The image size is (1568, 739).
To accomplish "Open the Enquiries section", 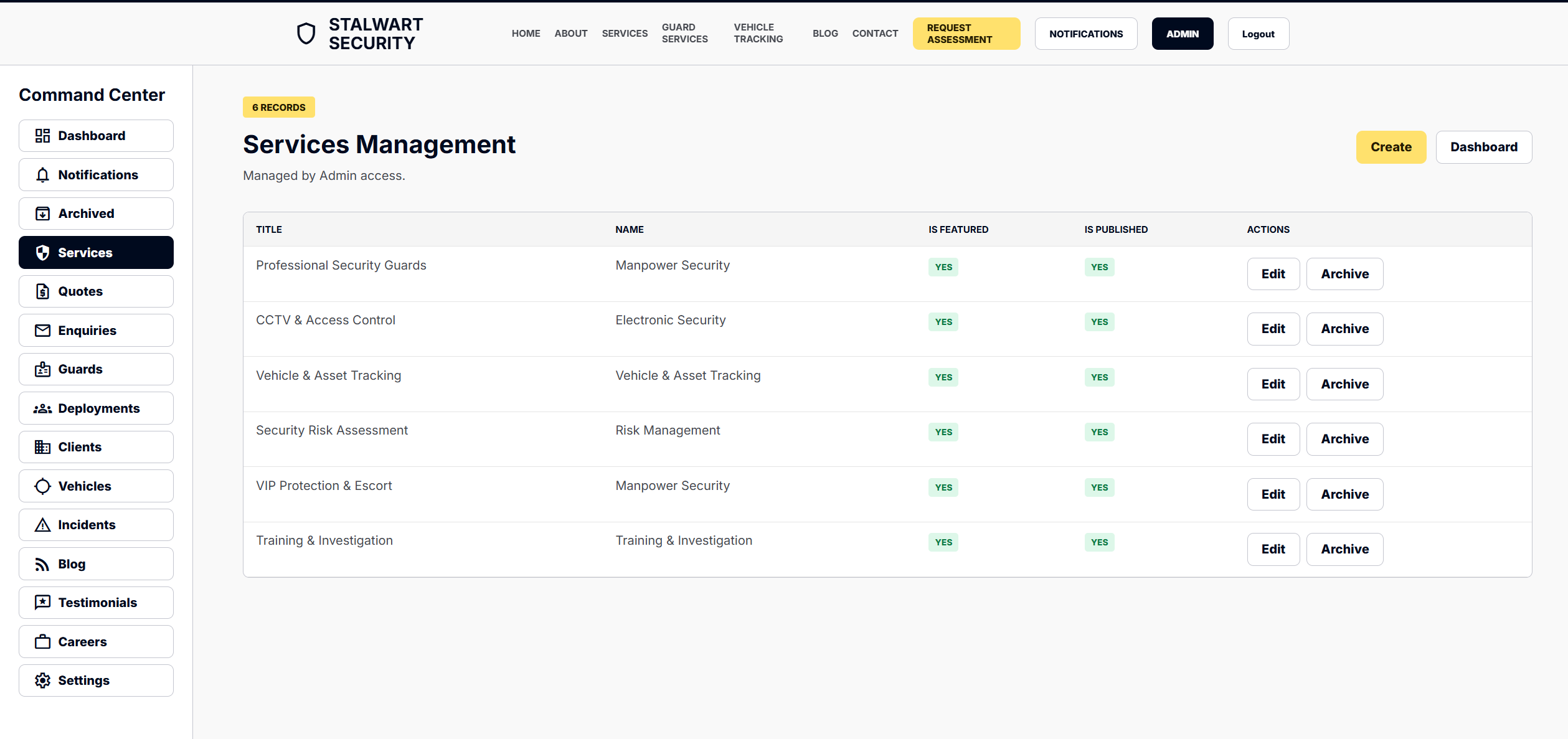I will 96,331.
